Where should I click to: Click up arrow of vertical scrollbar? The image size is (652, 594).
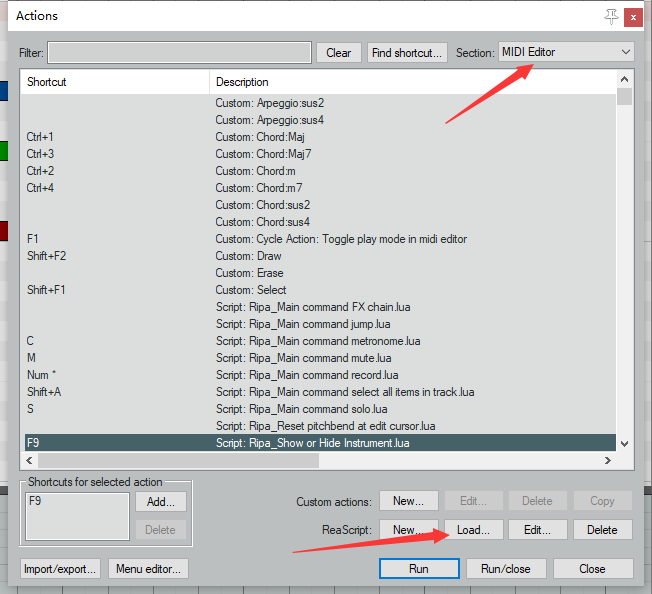(x=624, y=79)
